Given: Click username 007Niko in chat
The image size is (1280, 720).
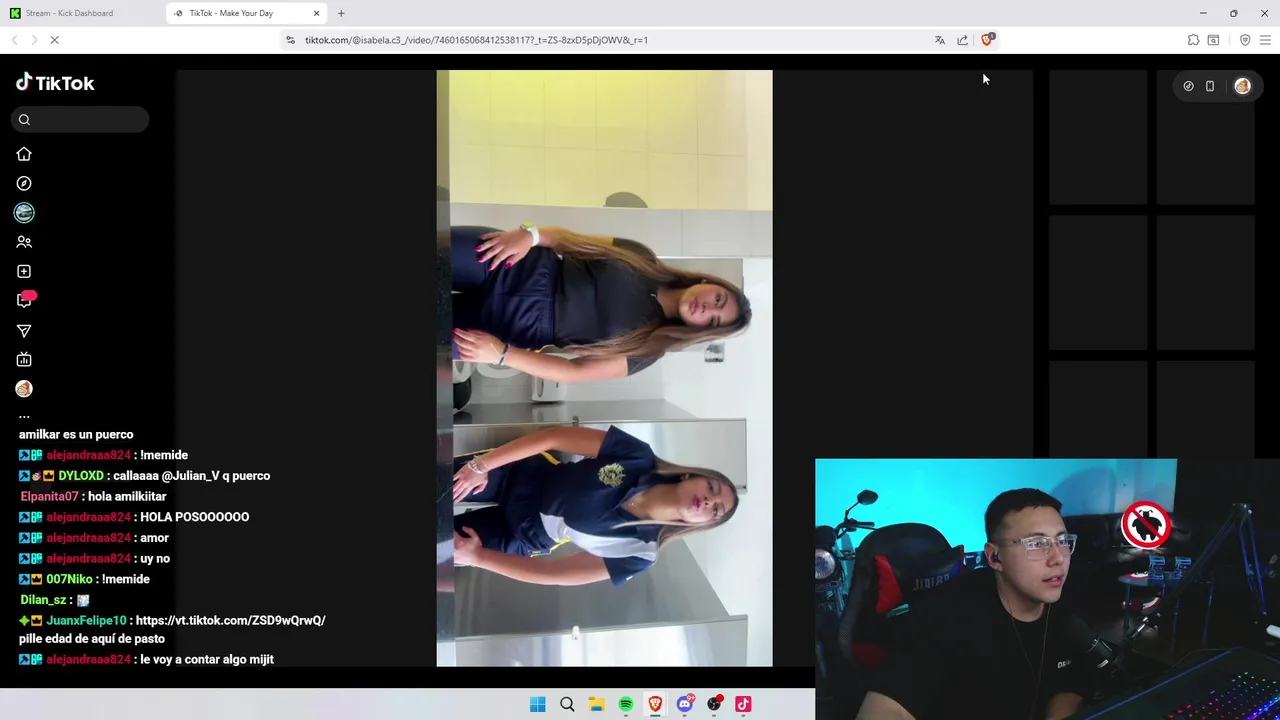Looking at the screenshot, I should coord(69,579).
